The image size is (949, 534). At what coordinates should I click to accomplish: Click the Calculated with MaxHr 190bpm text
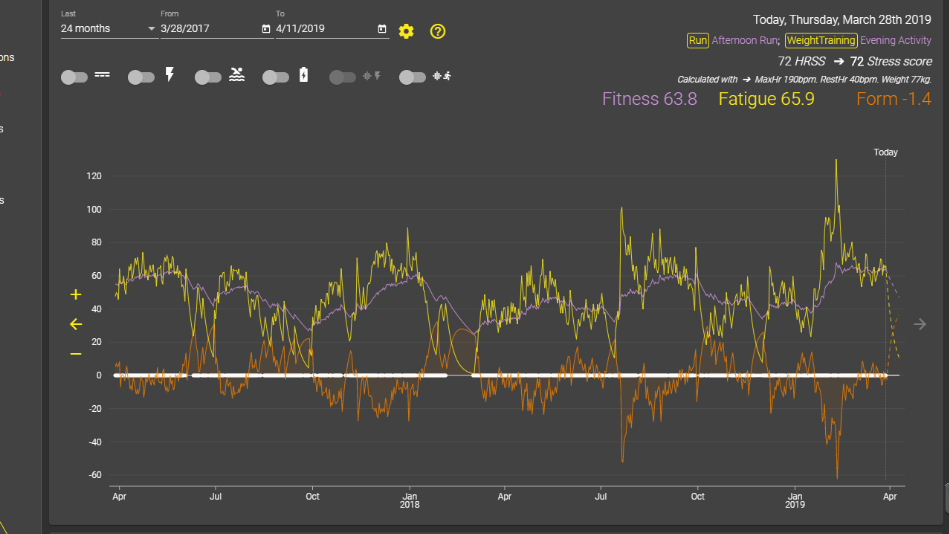804,80
